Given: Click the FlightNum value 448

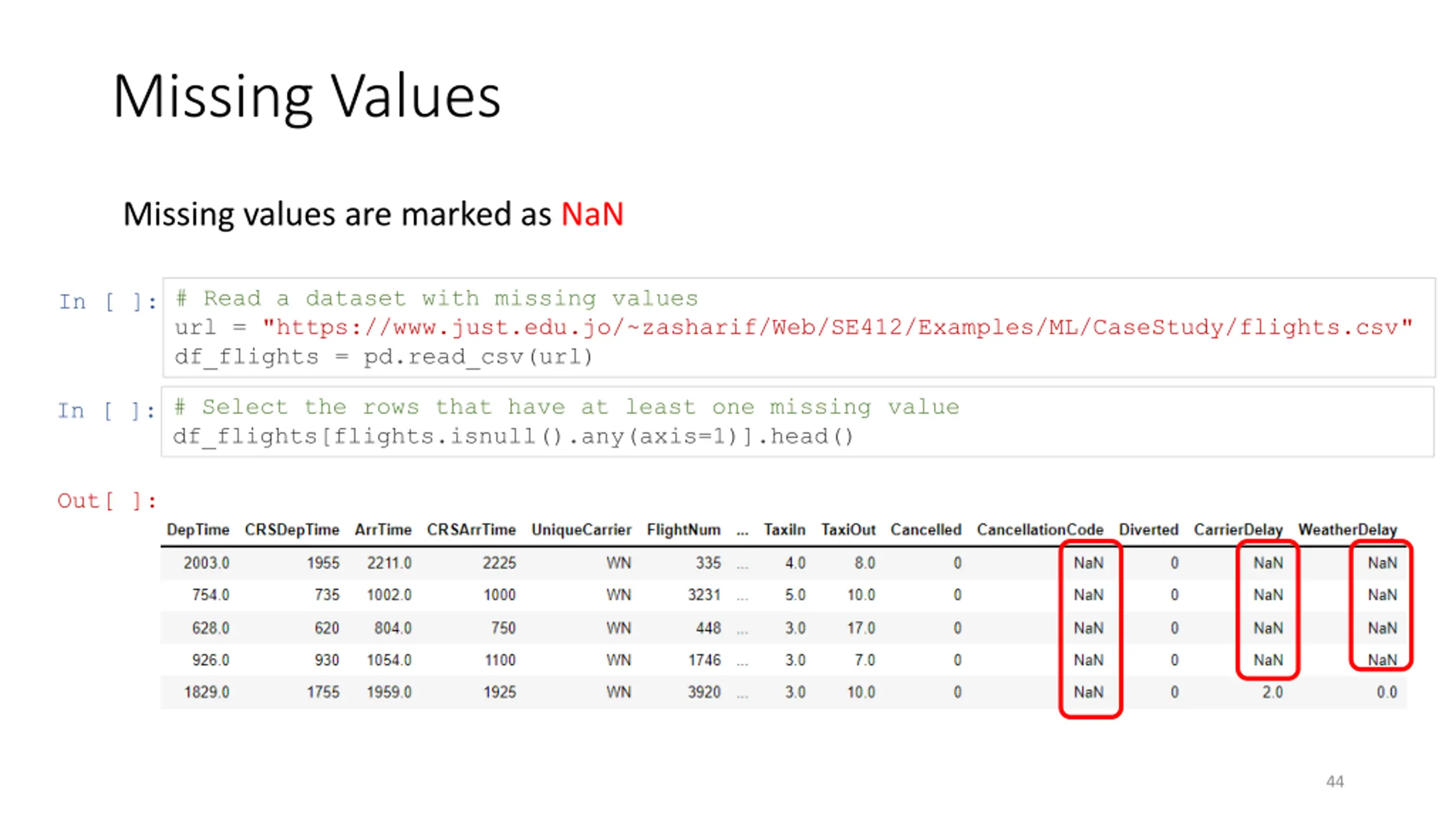Looking at the screenshot, I should click(x=709, y=628).
